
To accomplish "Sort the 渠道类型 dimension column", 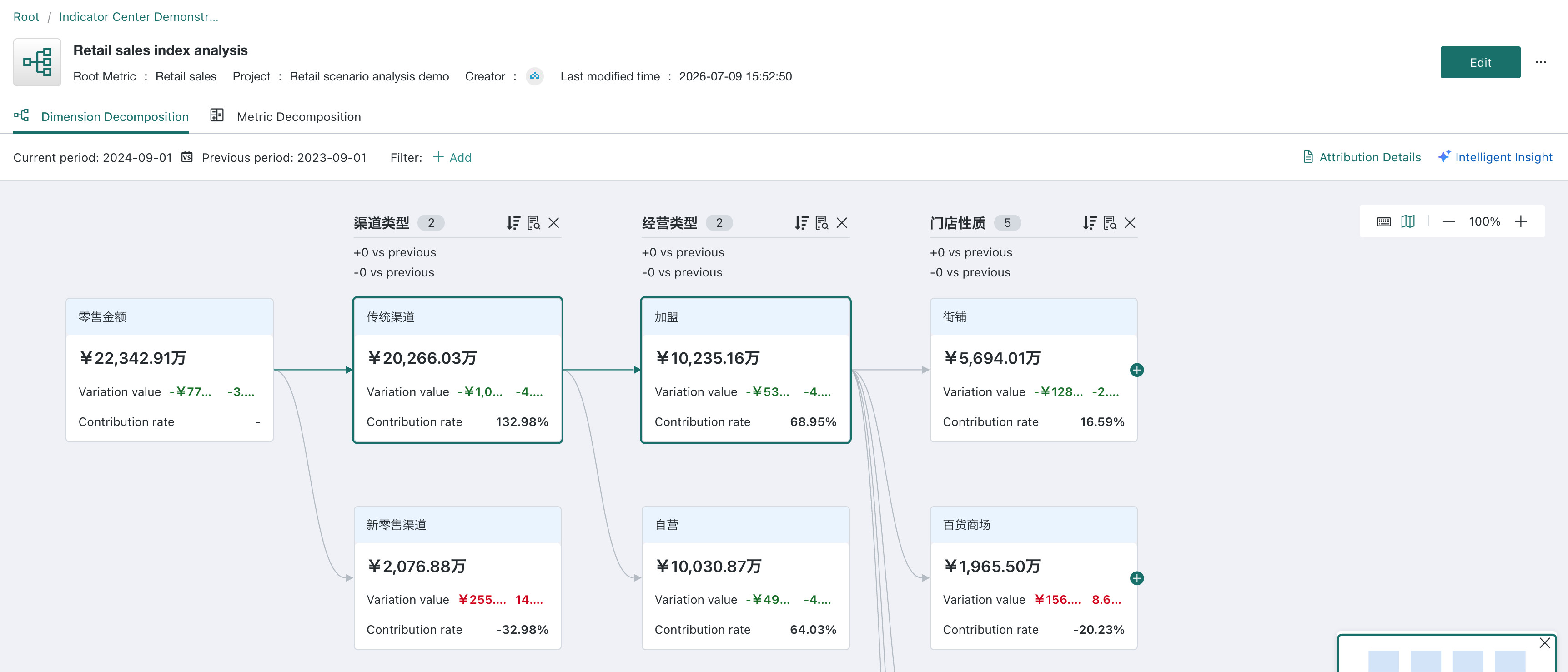I will pos(513,223).
